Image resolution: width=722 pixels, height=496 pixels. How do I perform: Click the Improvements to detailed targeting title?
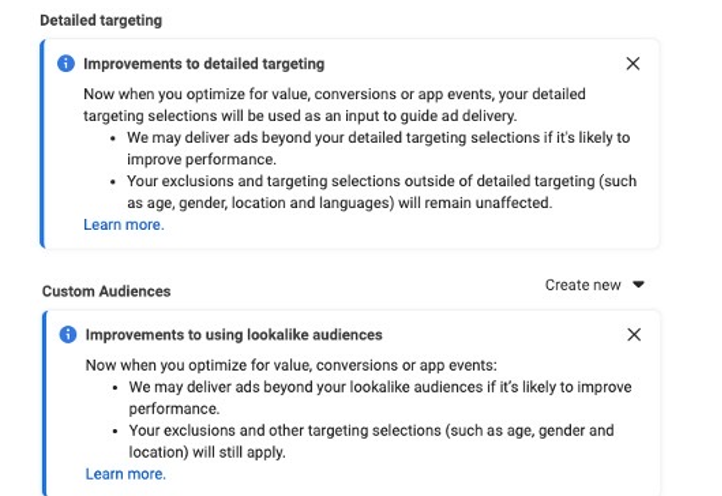[204, 64]
